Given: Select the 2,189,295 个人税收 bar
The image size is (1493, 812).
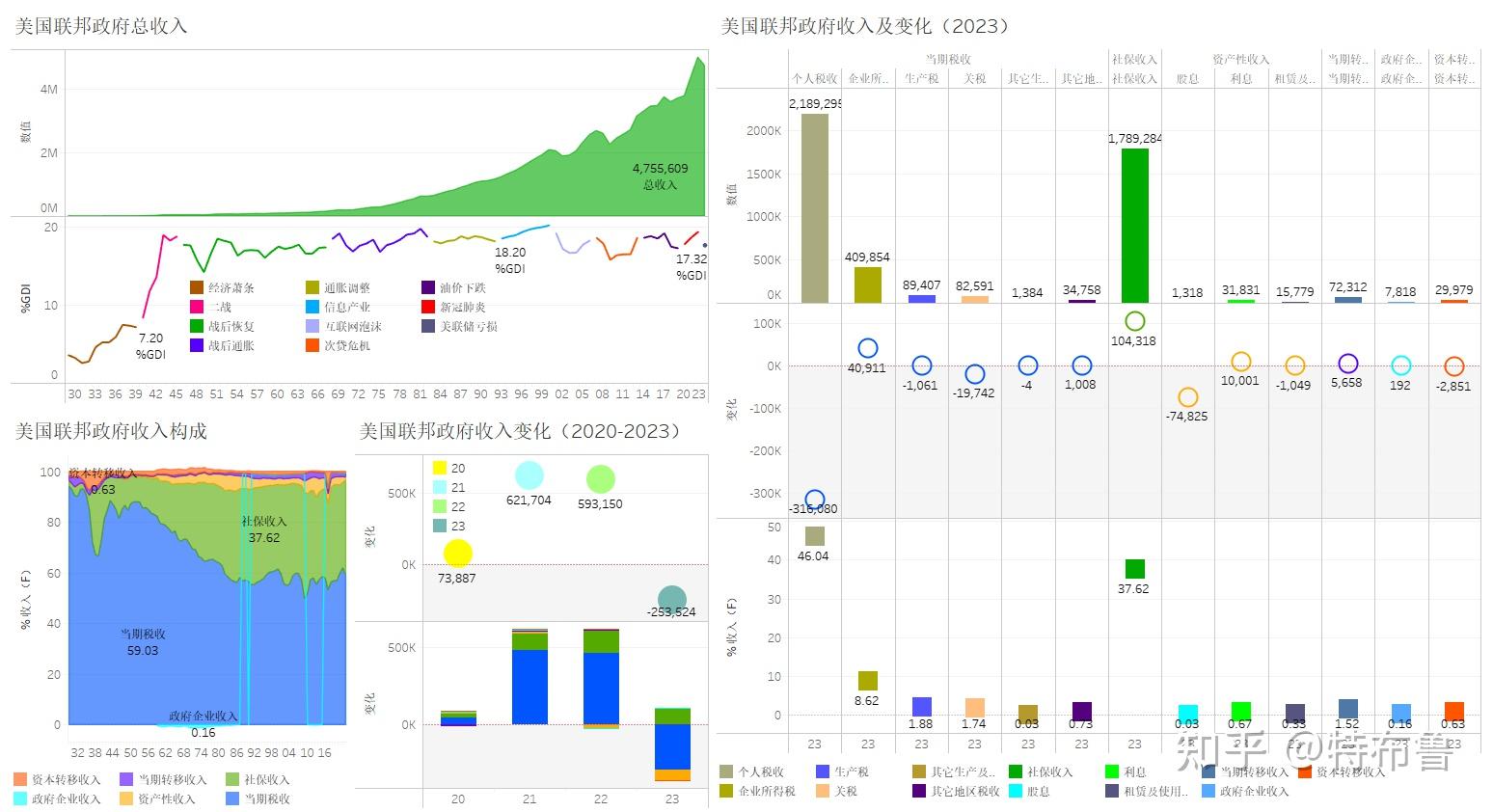Looking at the screenshot, I should pyautogui.click(x=815, y=208).
